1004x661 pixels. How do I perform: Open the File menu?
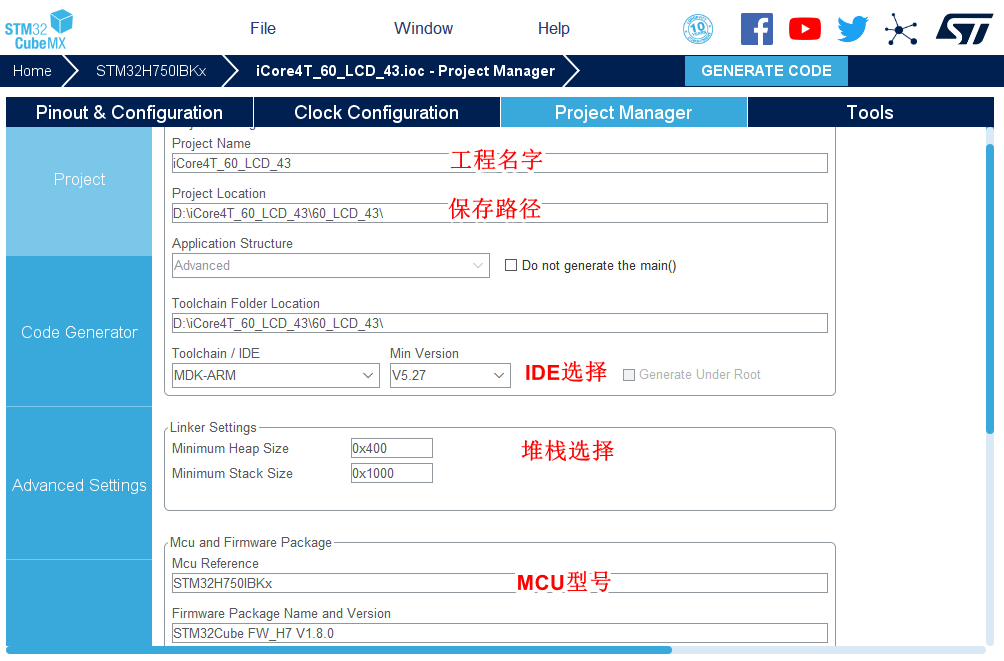pos(263,28)
